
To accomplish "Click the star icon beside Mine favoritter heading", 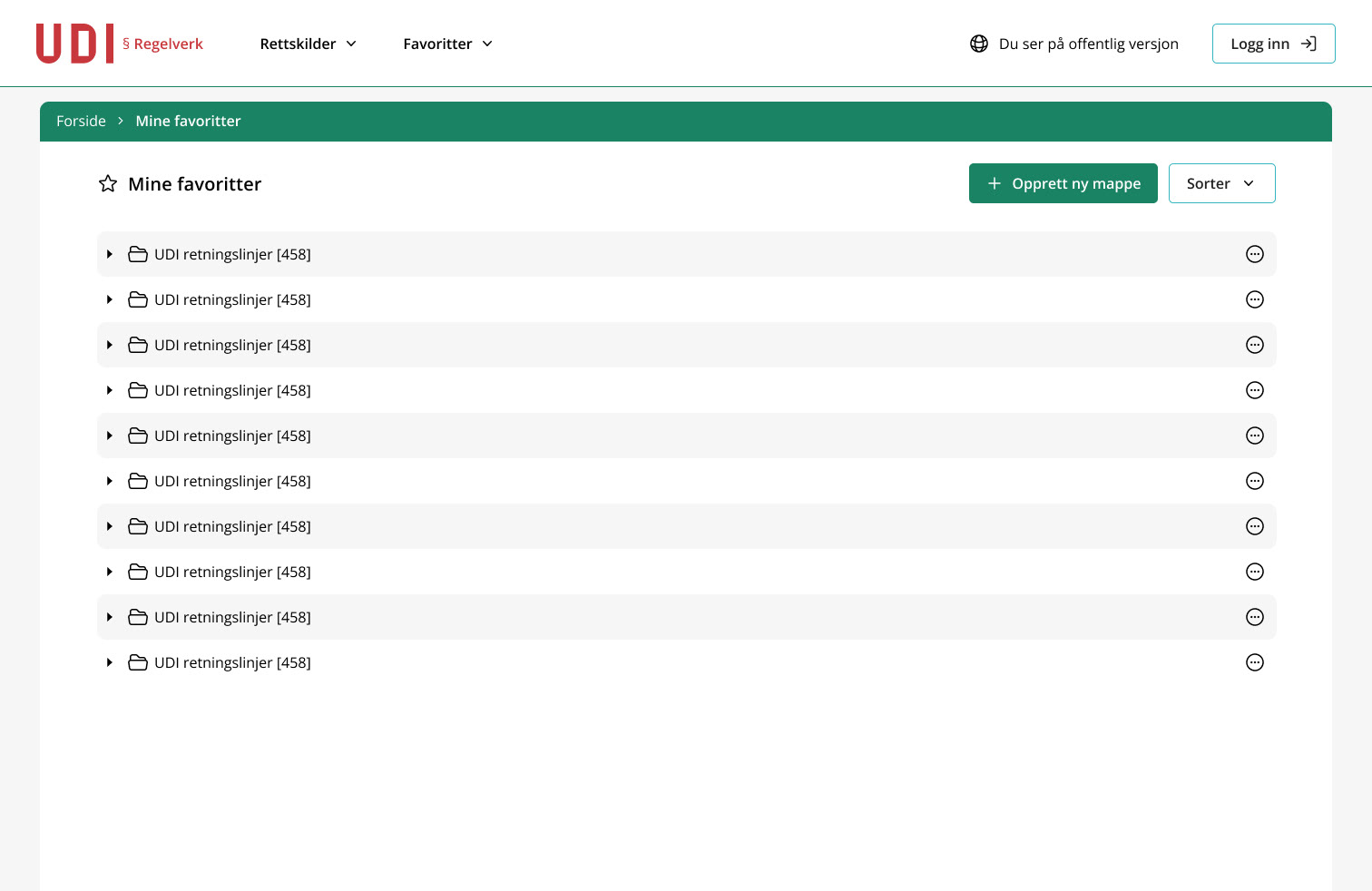I will [108, 184].
